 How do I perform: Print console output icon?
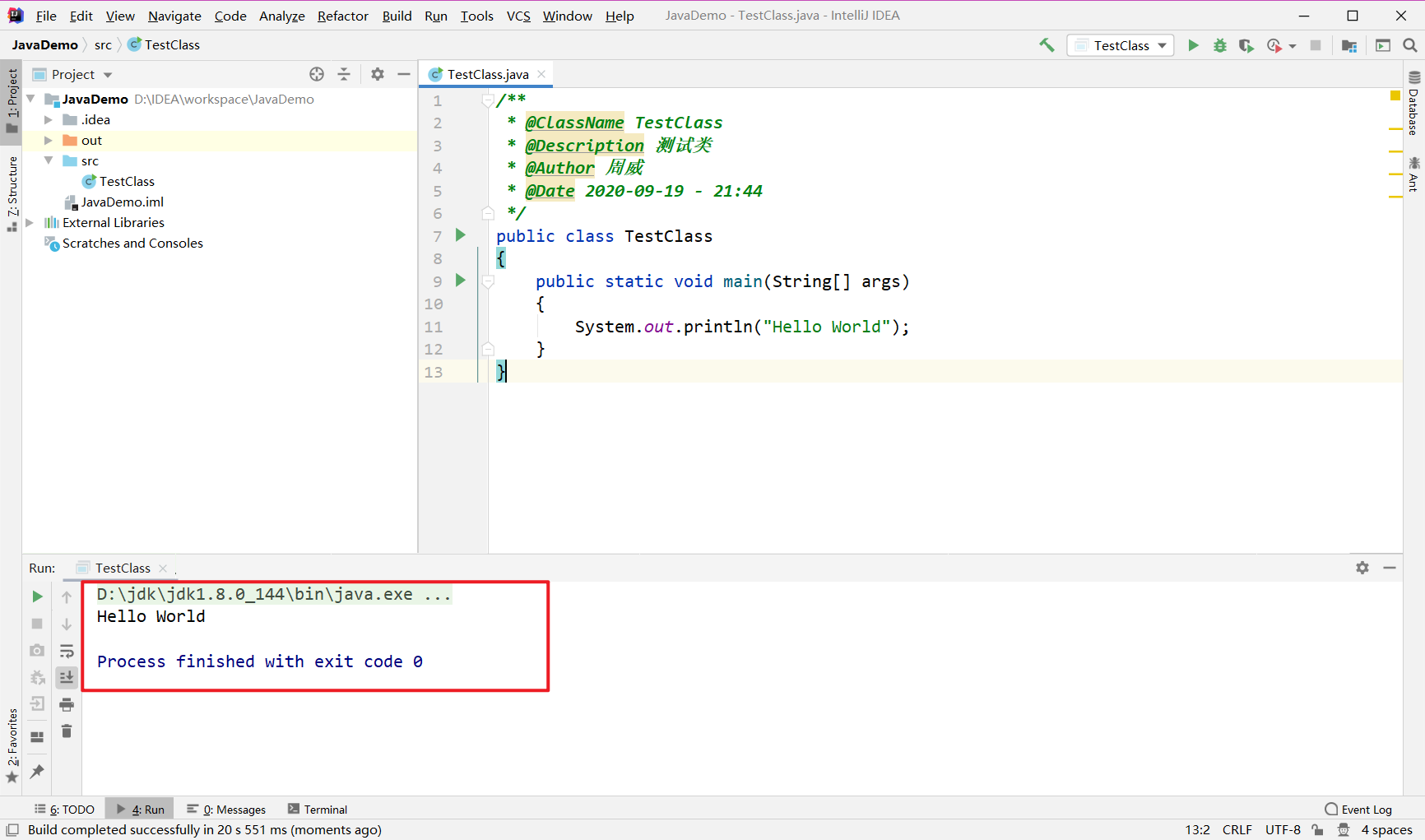click(x=67, y=704)
